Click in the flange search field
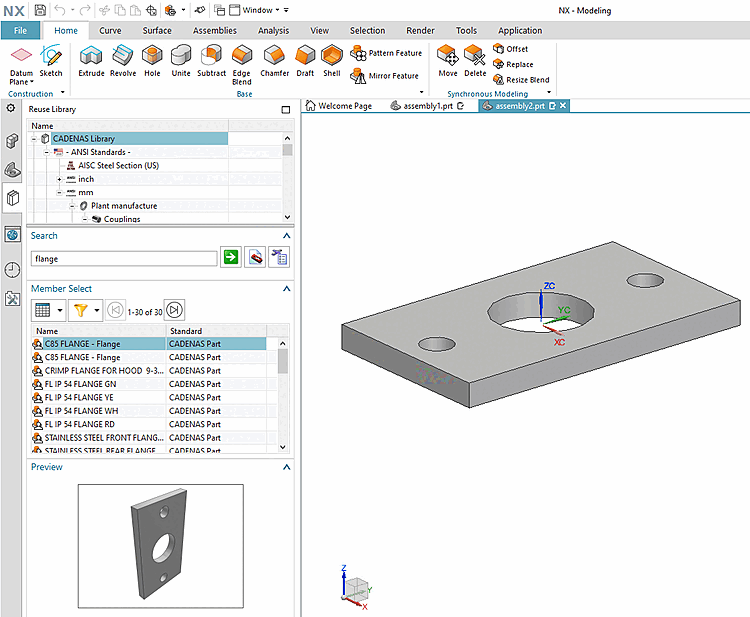The image size is (750, 617). (124, 259)
